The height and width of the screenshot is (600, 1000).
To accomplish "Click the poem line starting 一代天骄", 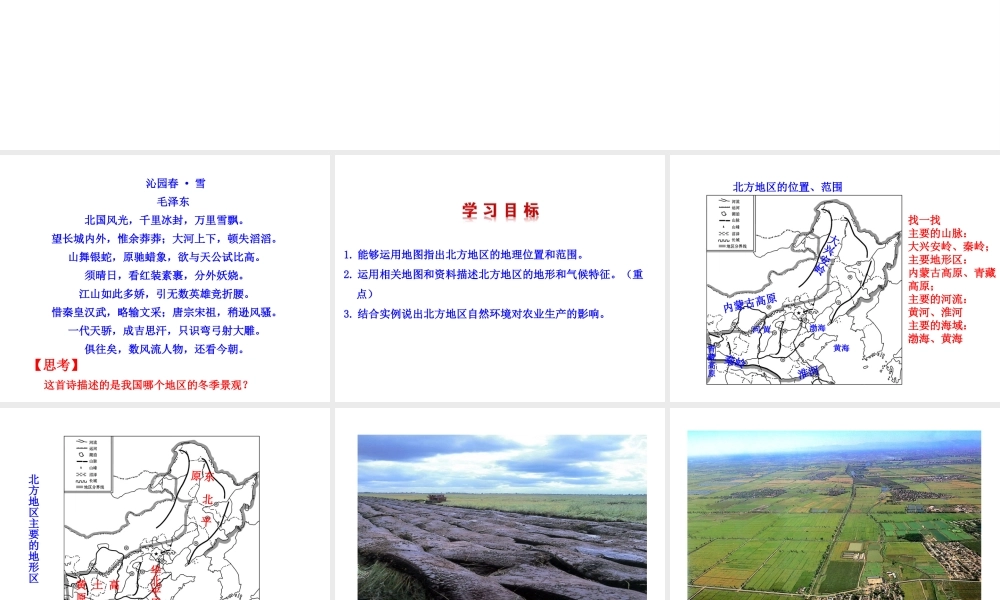I will click(x=165, y=330).
